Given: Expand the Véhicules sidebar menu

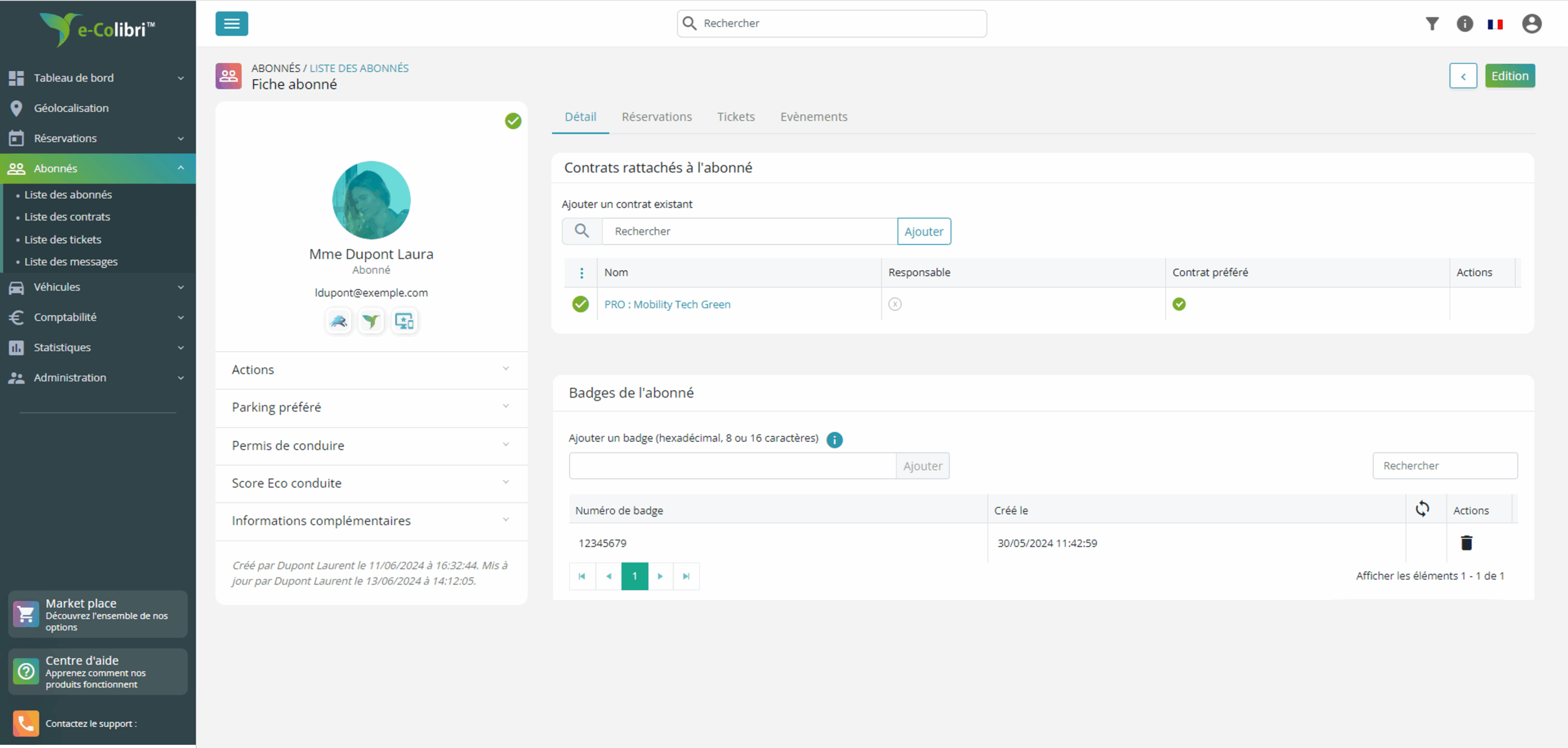Looking at the screenshot, I should click(97, 287).
